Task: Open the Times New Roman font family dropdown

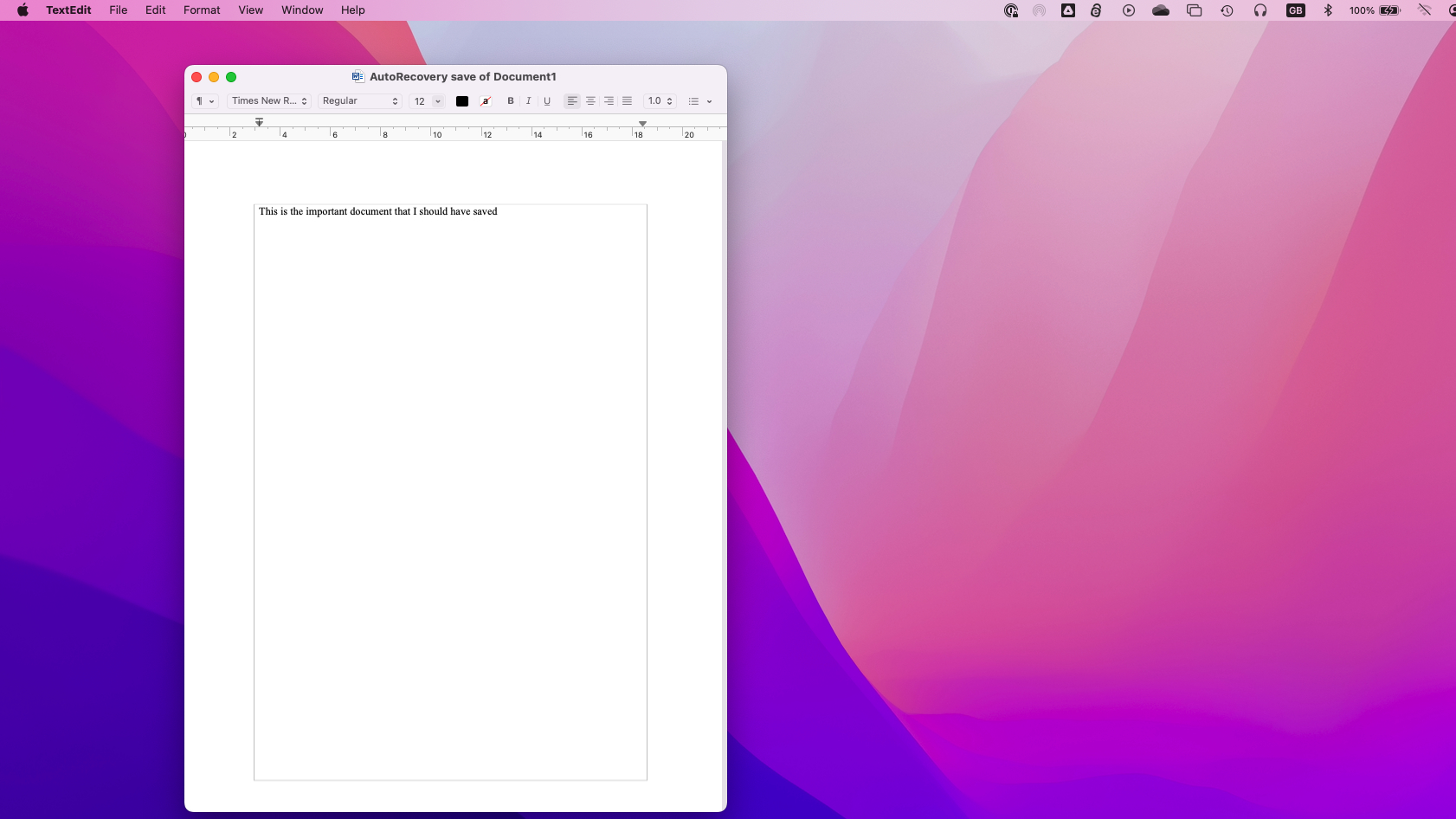Action: click(268, 101)
